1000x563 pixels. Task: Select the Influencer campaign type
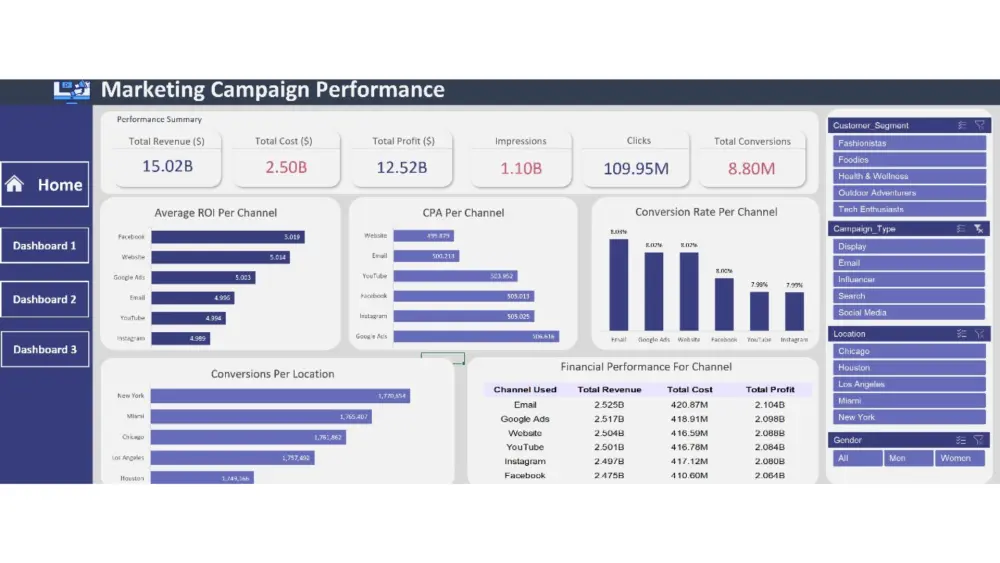coord(909,280)
